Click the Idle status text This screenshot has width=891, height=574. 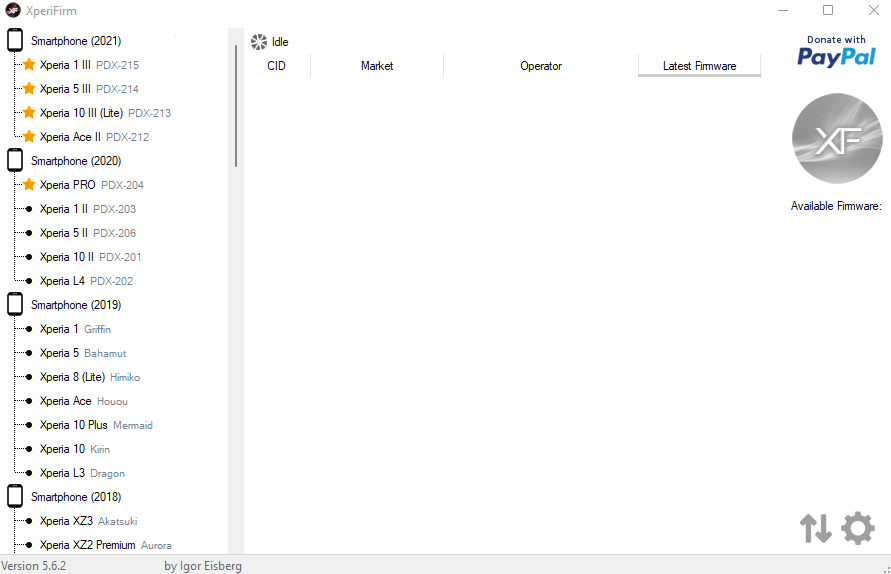tap(280, 42)
